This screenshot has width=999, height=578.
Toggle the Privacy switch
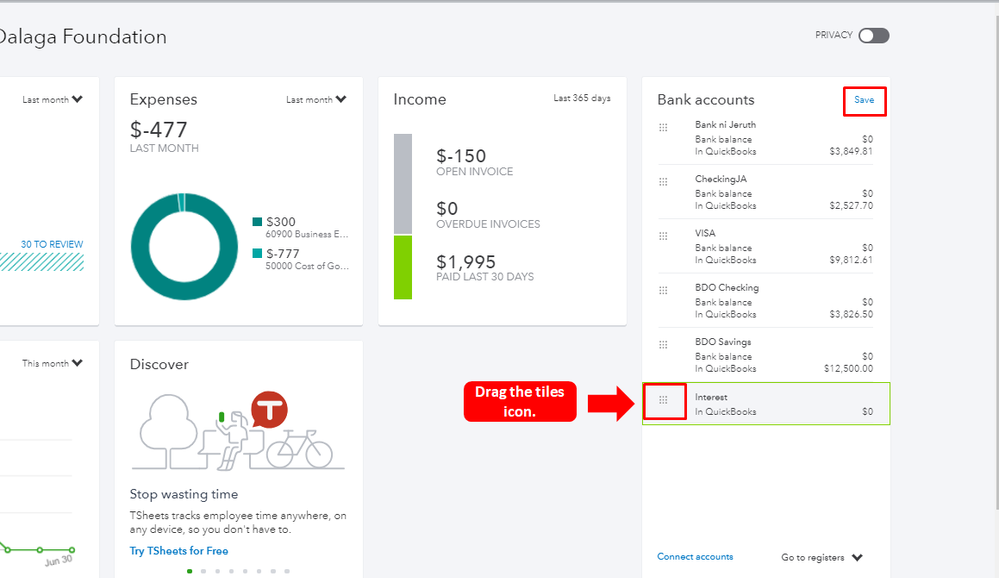coord(873,36)
